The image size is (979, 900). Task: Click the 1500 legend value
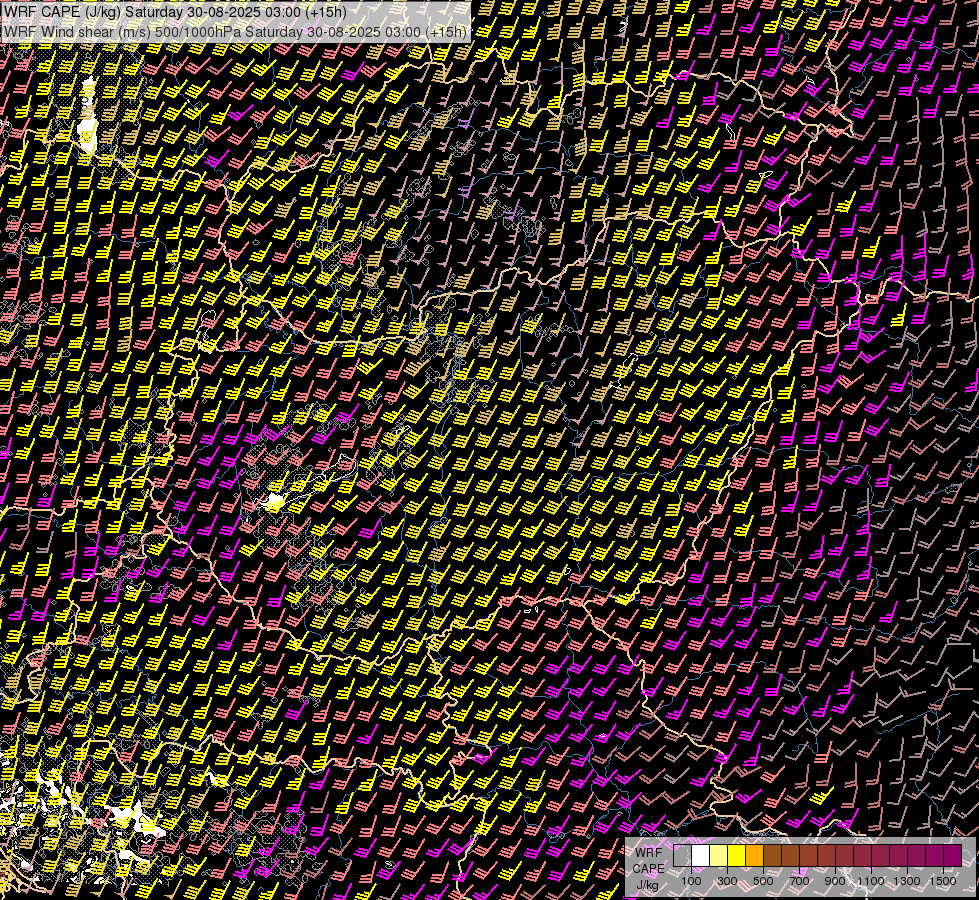[943, 881]
